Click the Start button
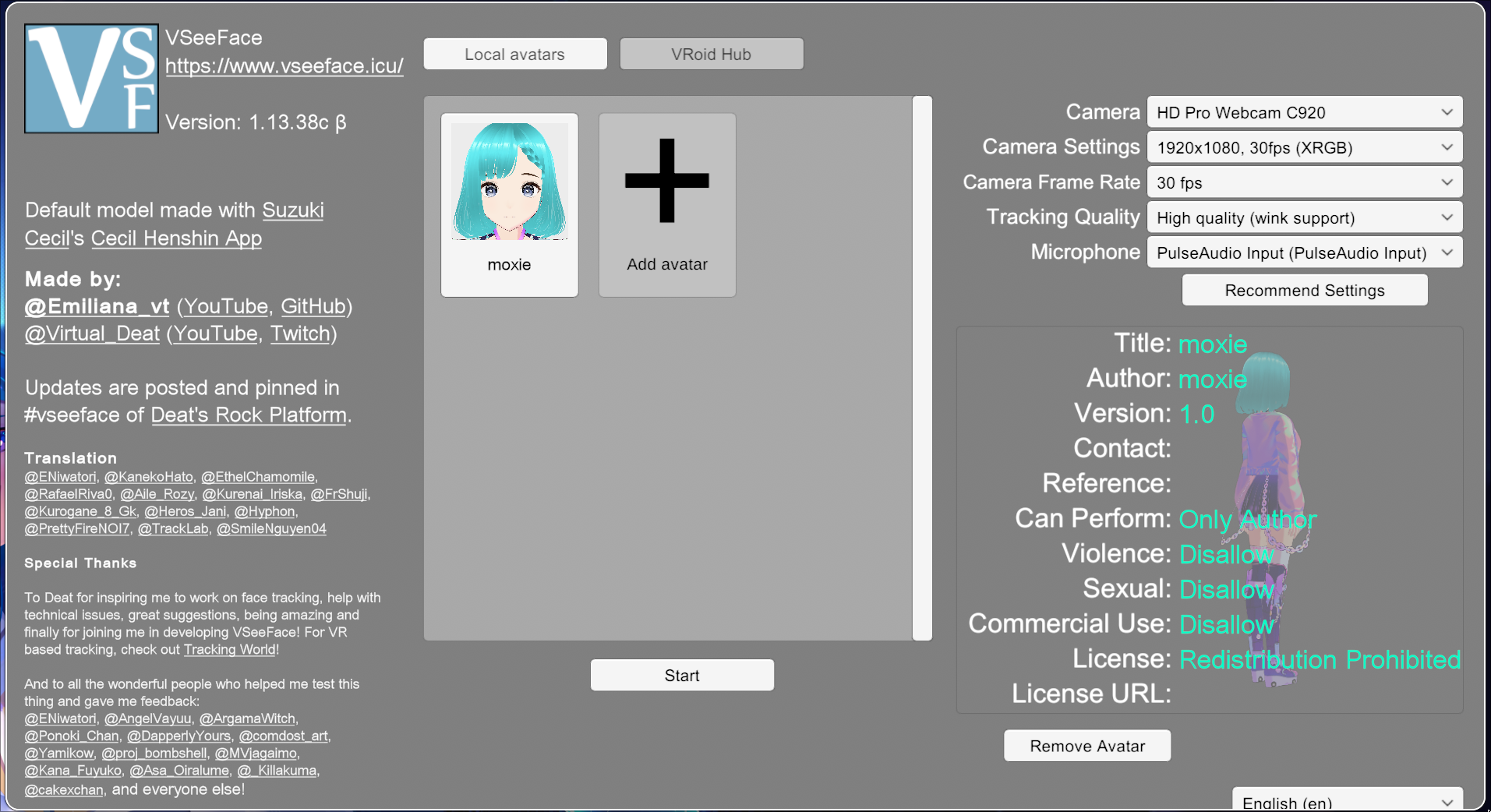 point(682,675)
